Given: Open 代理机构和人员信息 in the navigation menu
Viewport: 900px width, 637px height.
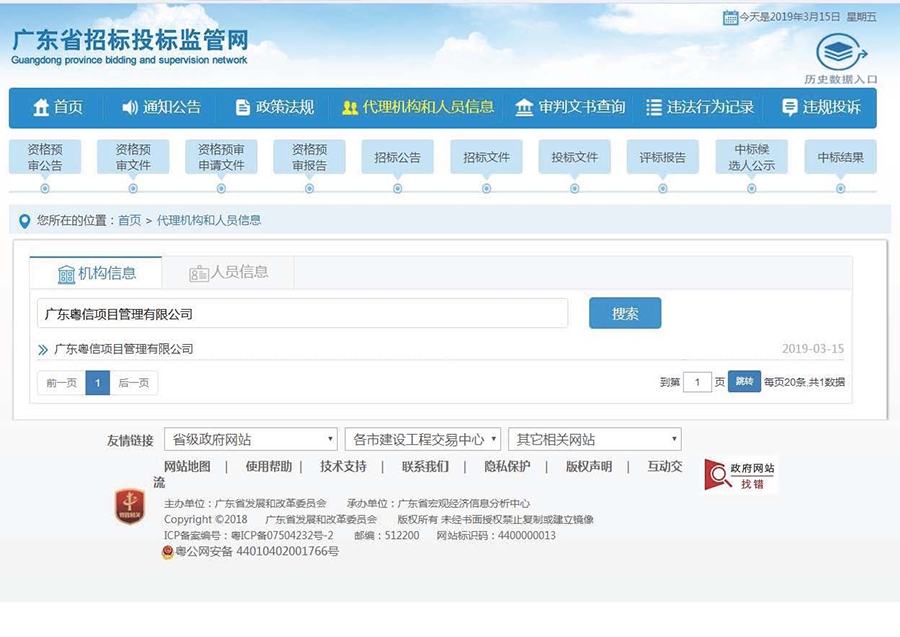Looking at the screenshot, I should (x=418, y=108).
